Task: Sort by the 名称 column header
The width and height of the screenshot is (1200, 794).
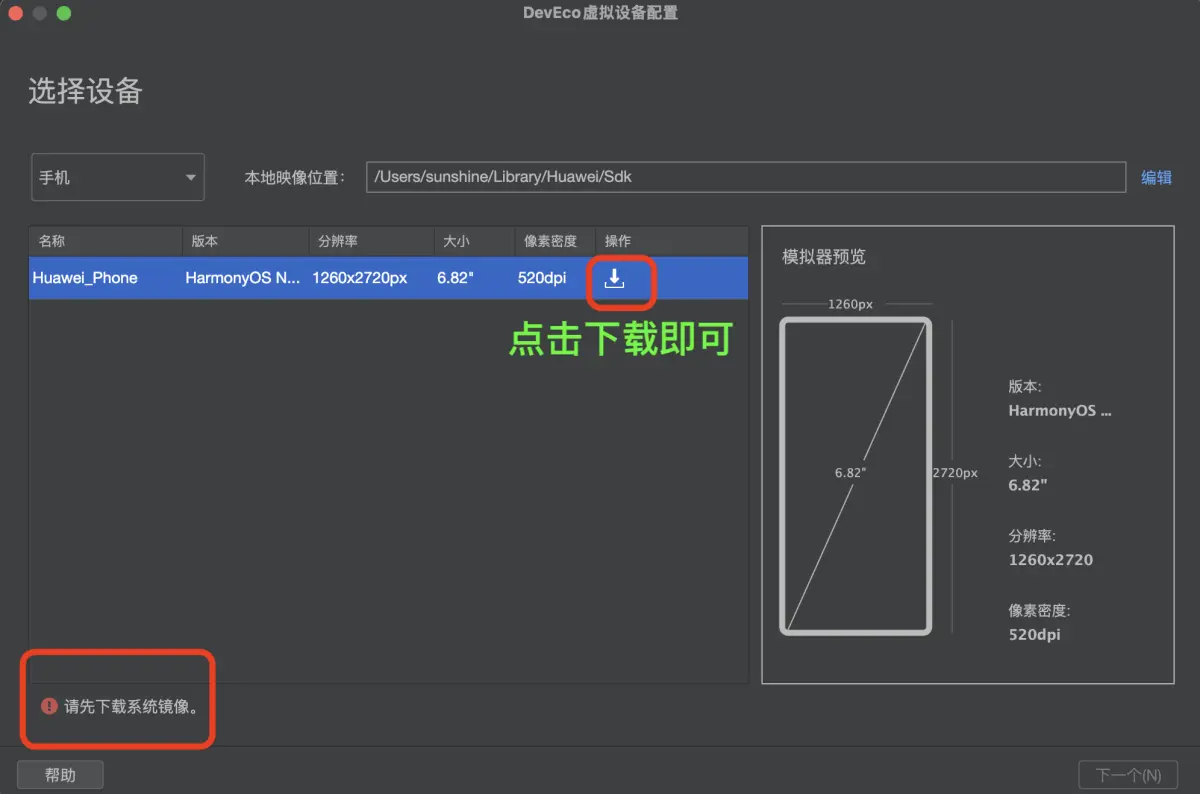Action: [x=105, y=241]
